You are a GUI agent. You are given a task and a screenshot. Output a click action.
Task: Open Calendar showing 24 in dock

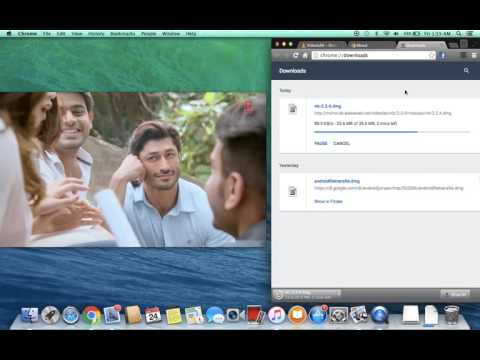(153, 315)
